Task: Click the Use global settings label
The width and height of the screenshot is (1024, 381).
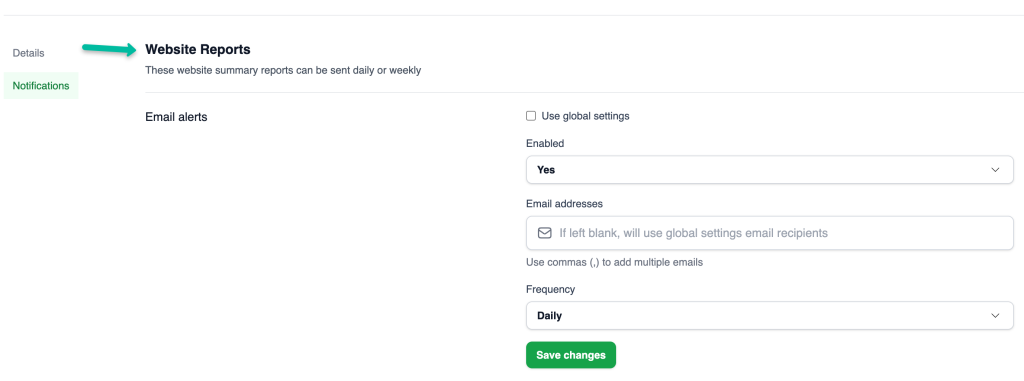Action: click(585, 116)
